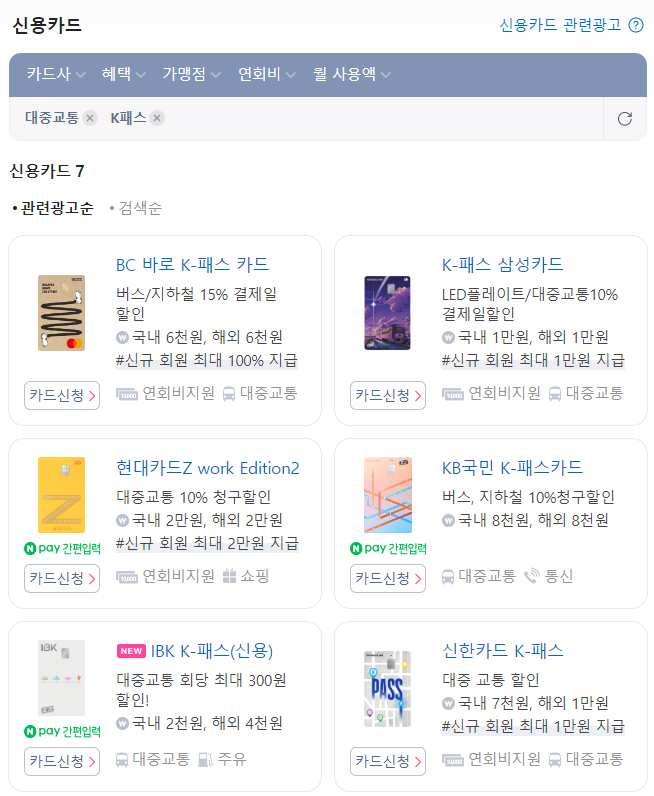Click the refresh filters icon
Screen dimensions: 654x796
click(x=625, y=119)
